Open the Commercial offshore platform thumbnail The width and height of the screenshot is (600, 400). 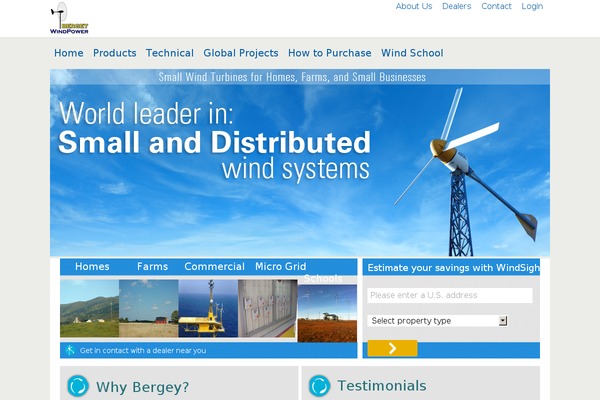pos(208,308)
